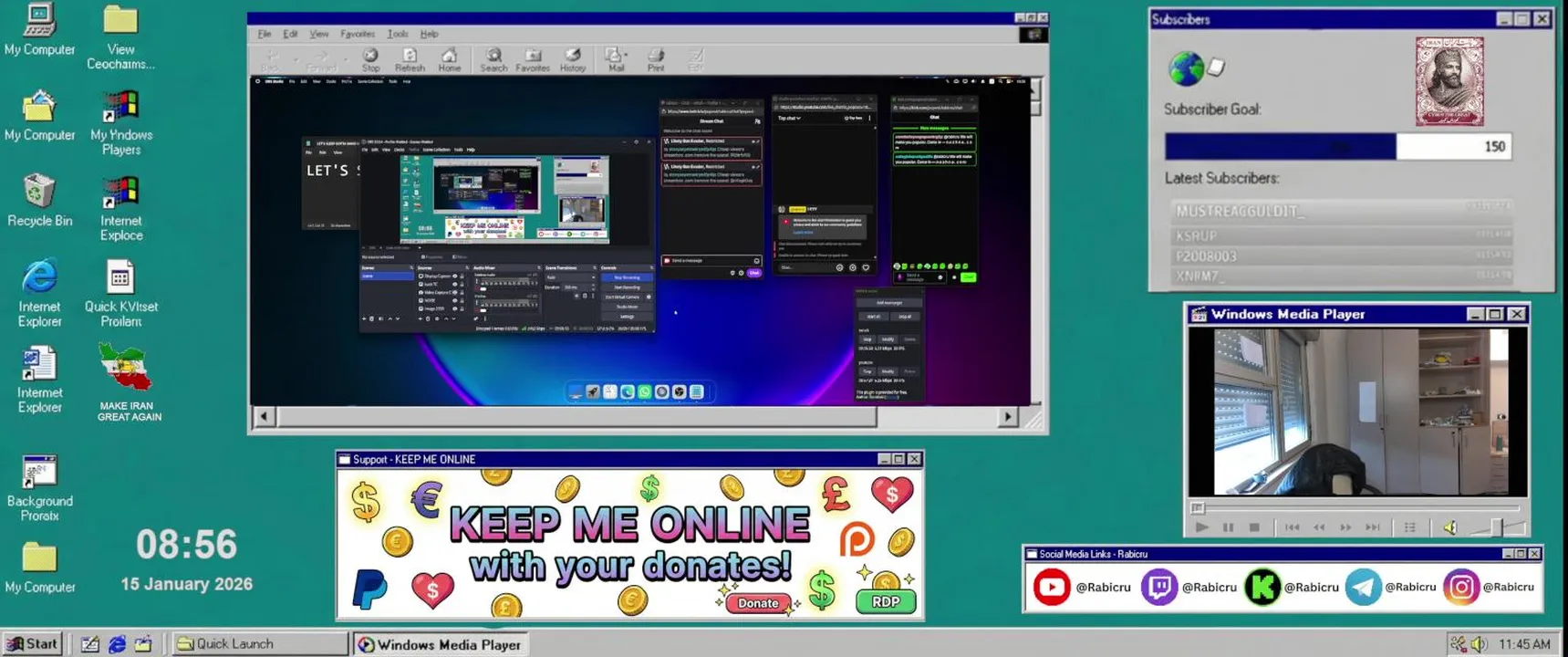This screenshot has width=1568, height=657.
Task: Click the Media Player seek bar
Action: pos(1357,508)
